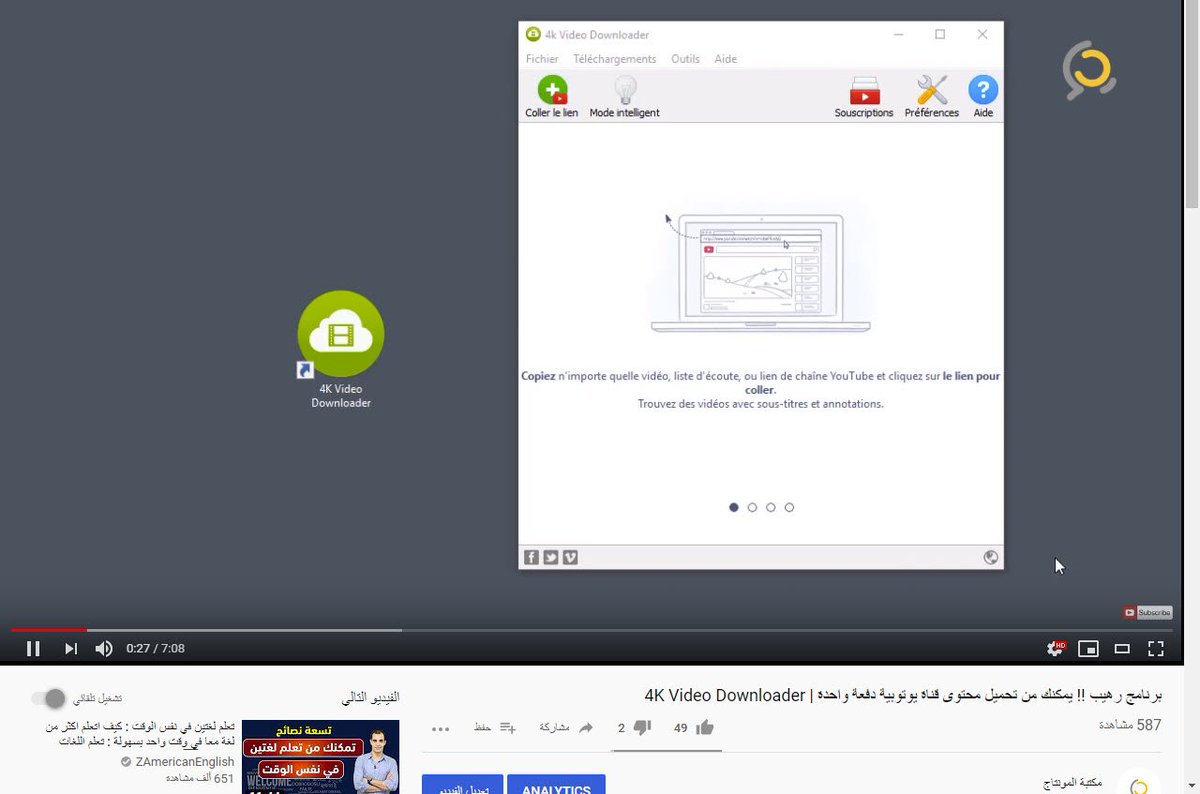Click the globe icon in downloader footer
The width and height of the screenshot is (1200, 794).
(x=991, y=558)
